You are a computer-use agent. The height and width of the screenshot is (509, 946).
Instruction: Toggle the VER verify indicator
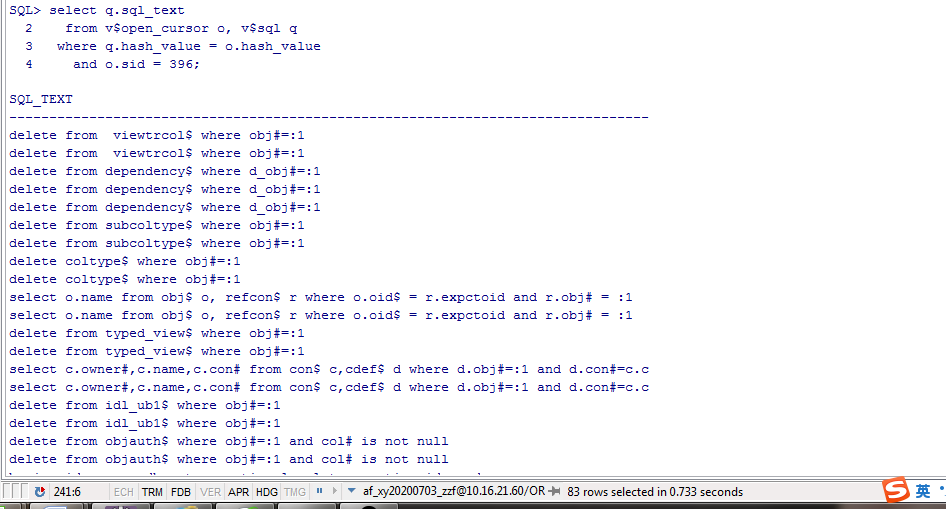pos(210,492)
